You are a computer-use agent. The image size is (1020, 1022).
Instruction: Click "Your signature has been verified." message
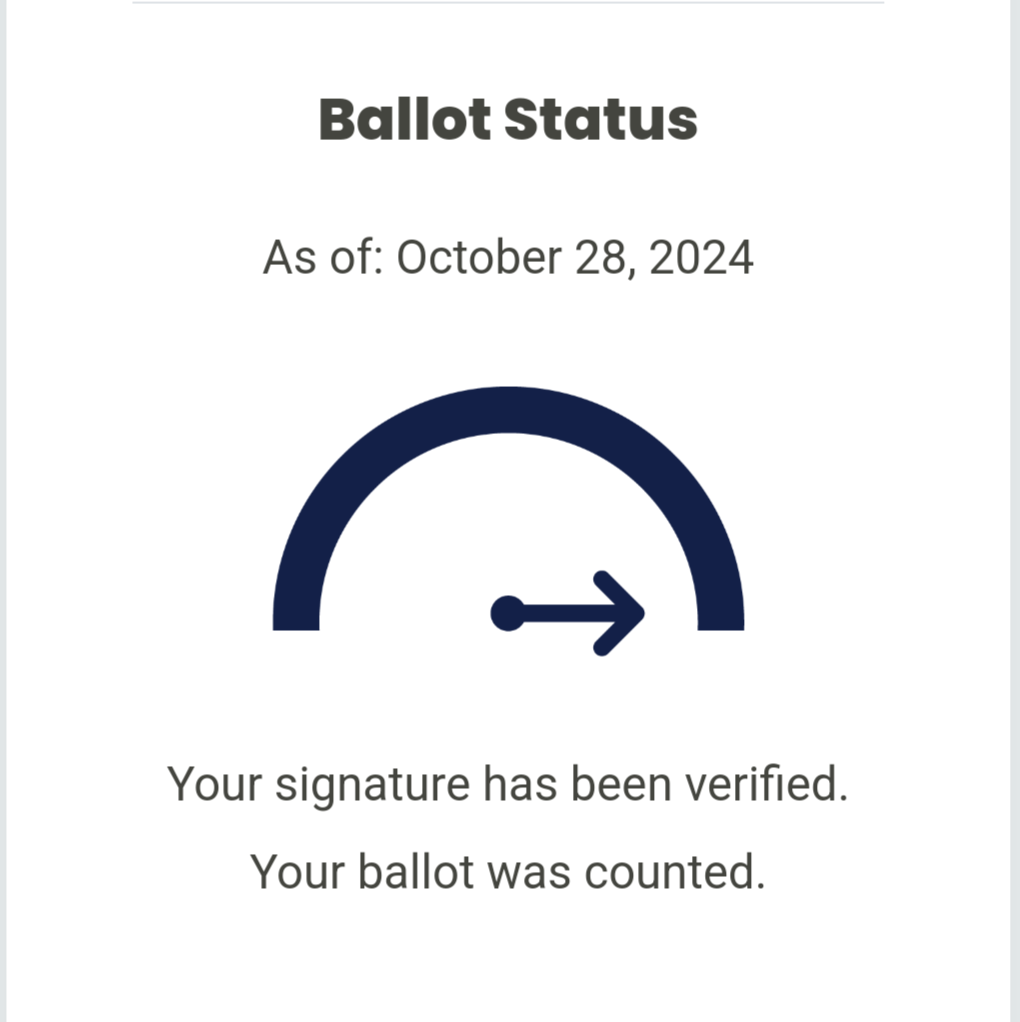(x=508, y=785)
